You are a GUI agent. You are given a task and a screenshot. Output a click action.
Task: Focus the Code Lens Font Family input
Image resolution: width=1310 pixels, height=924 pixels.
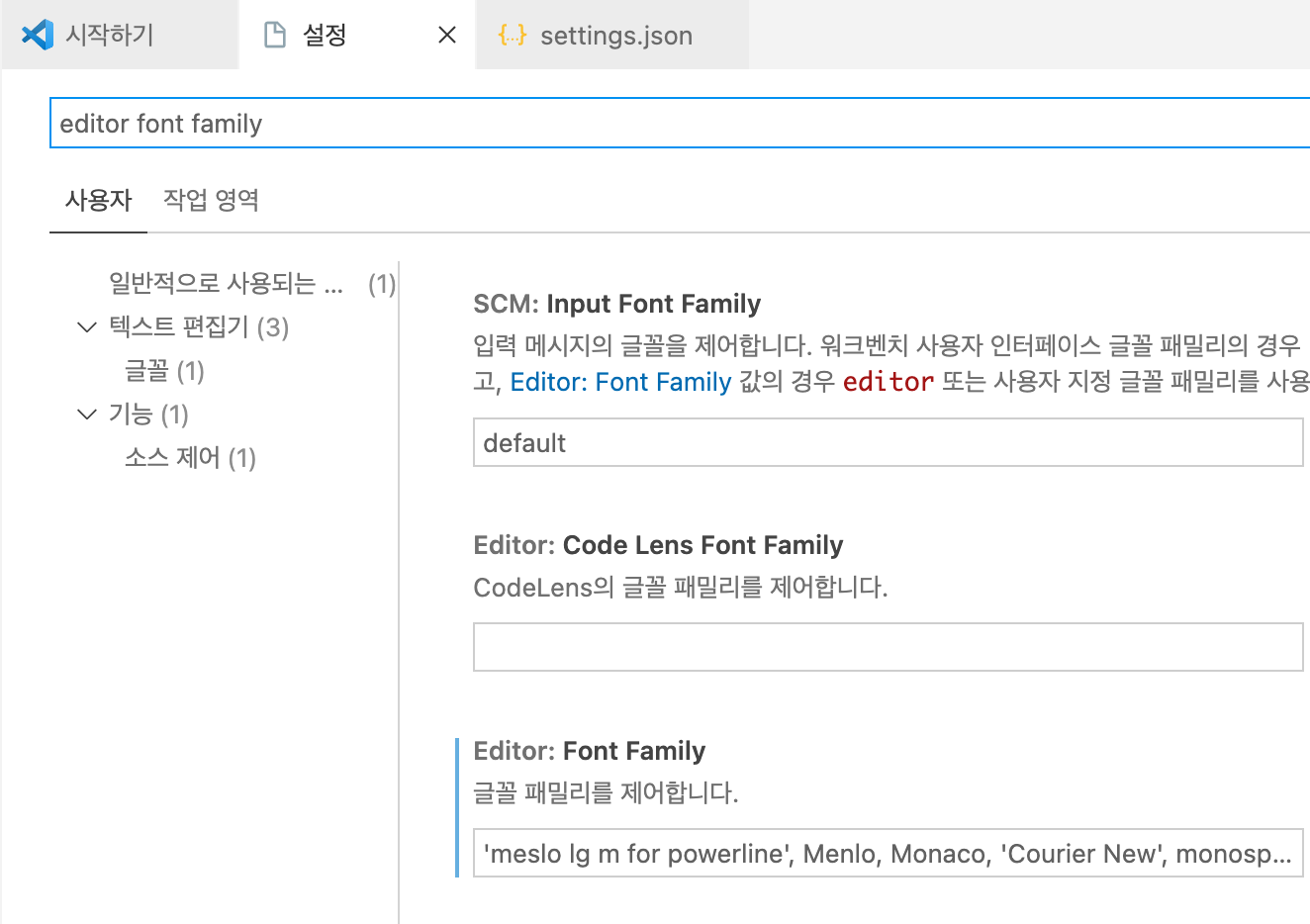888,647
